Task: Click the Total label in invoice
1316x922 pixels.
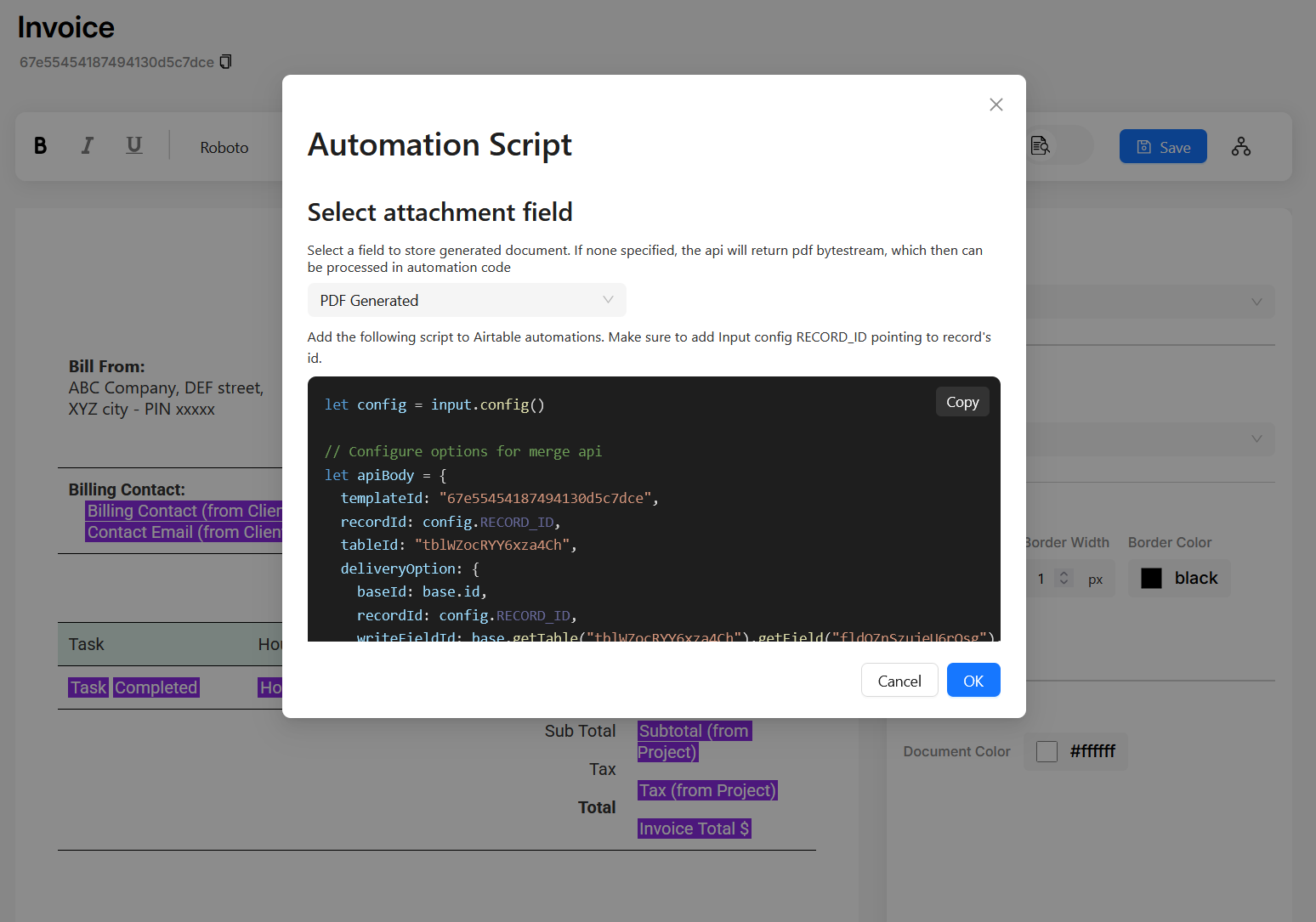Action: 597,807
